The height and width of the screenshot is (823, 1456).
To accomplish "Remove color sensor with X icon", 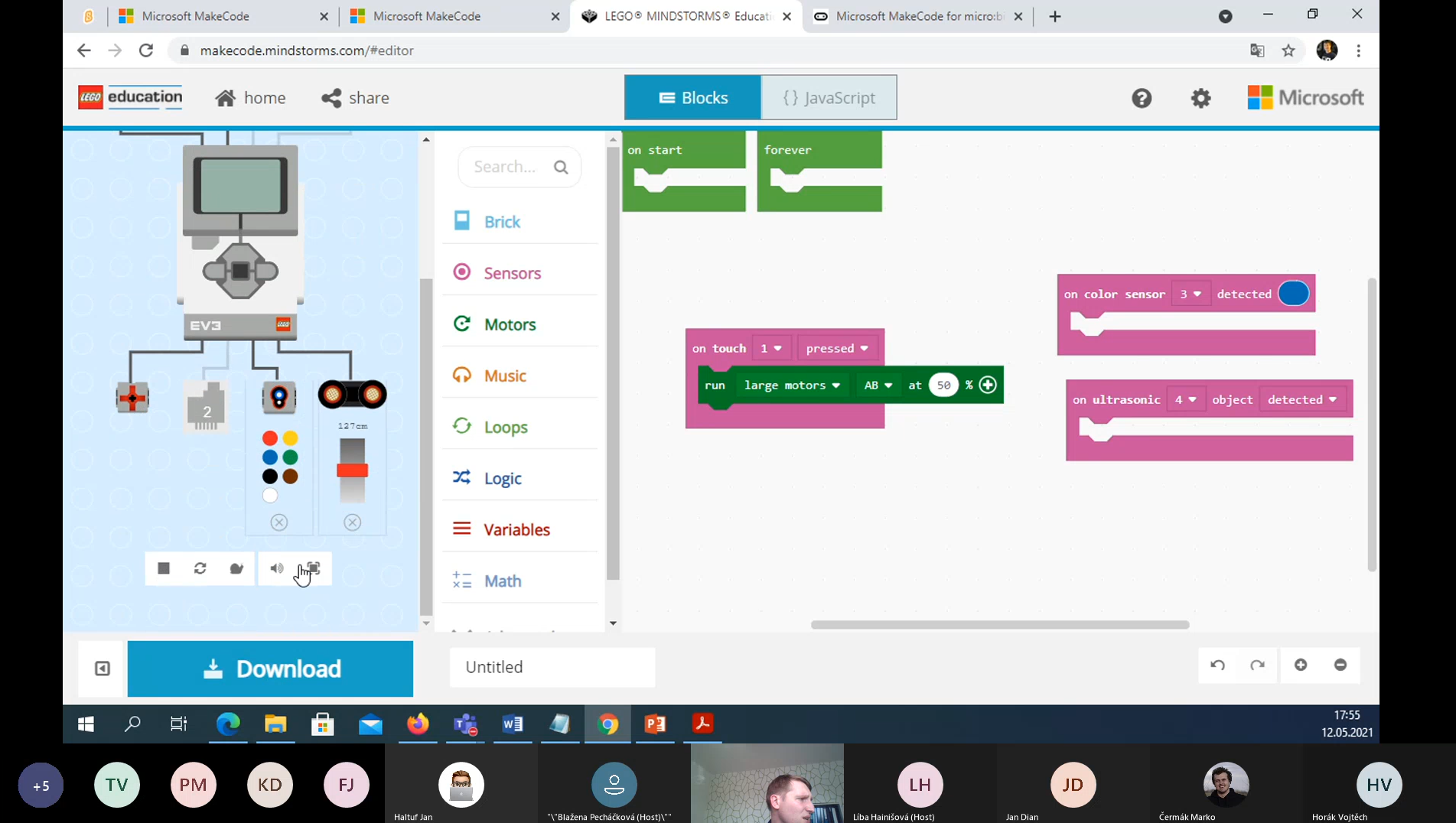I will point(279,522).
